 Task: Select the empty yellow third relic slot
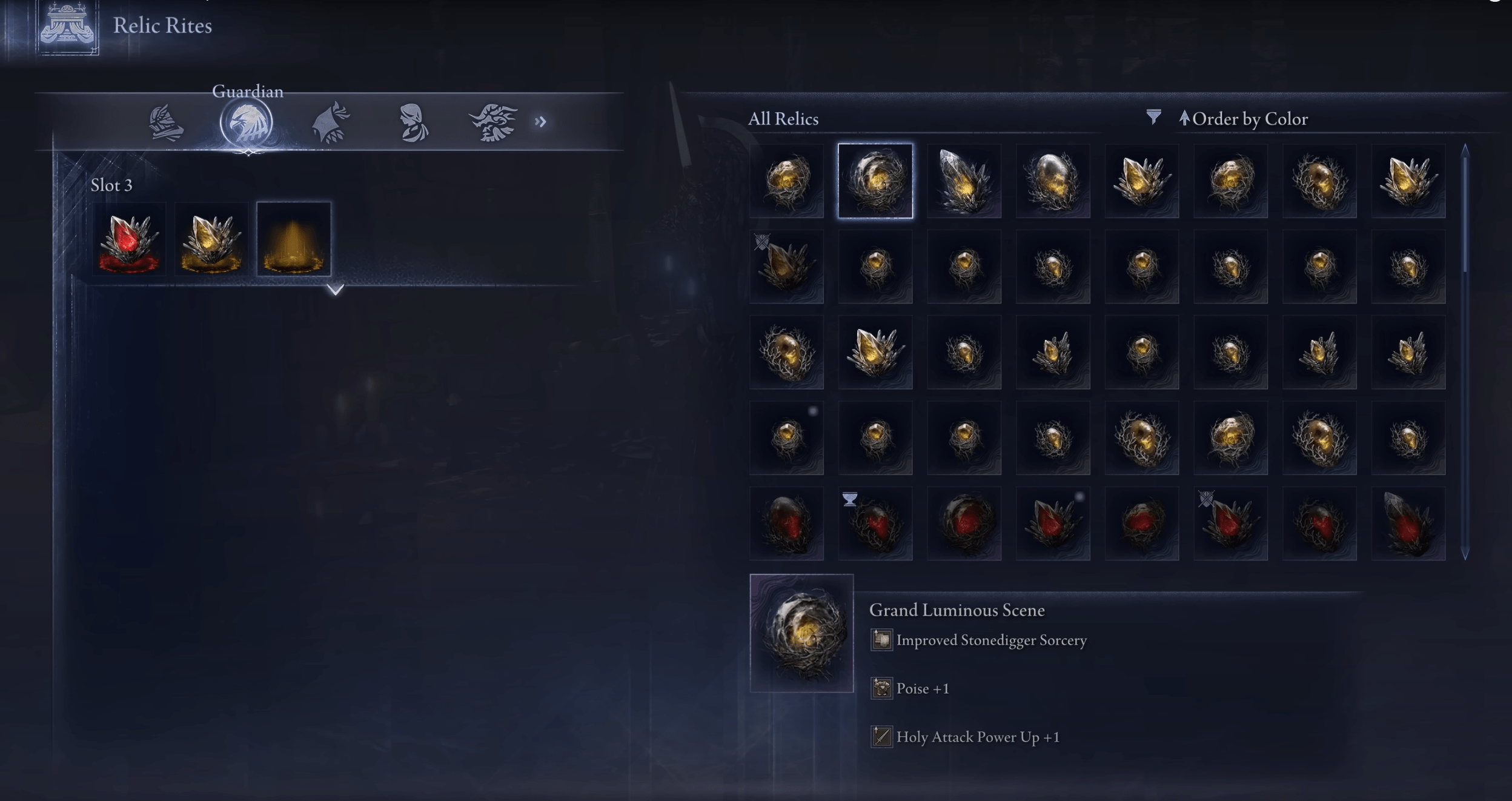tap(294, 239)
